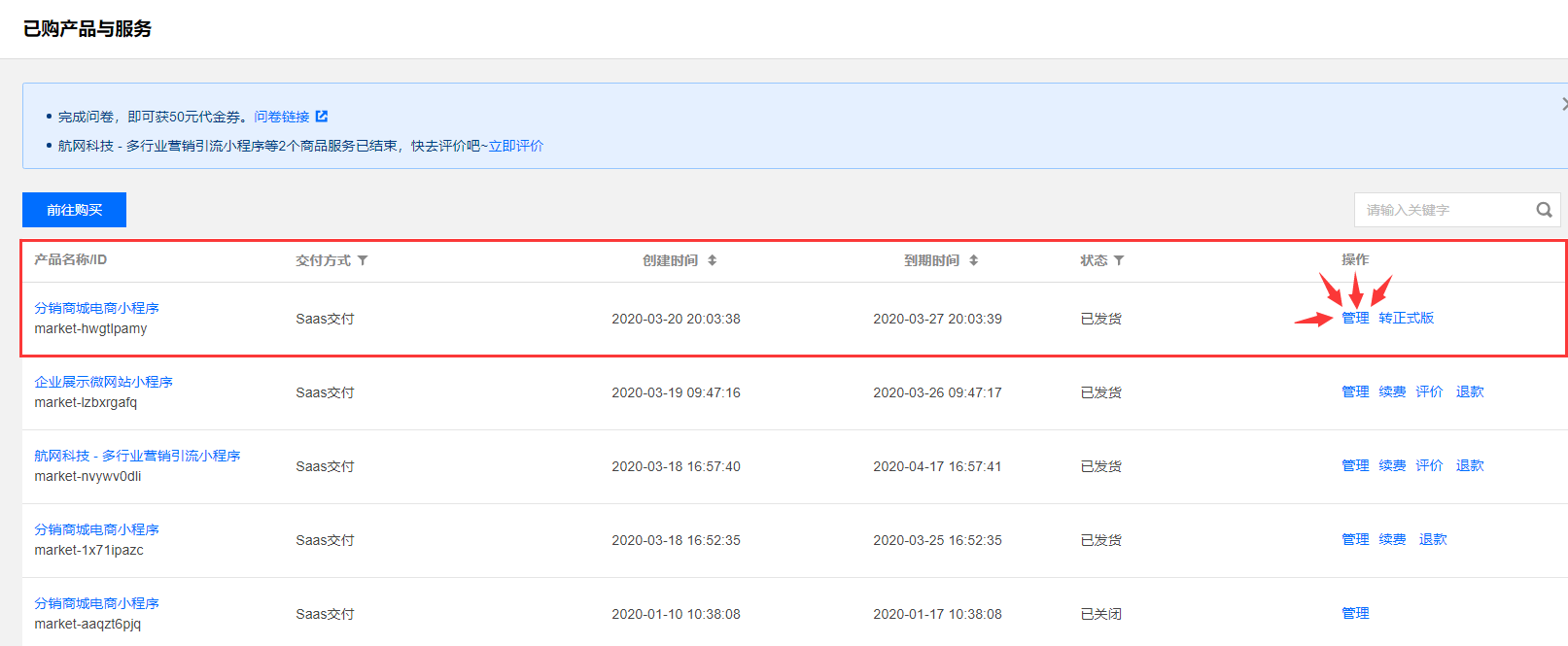1568x646 pixels.
Task: Click creation time 2020-03-20 20:03:38
Action: pos(676,319)
